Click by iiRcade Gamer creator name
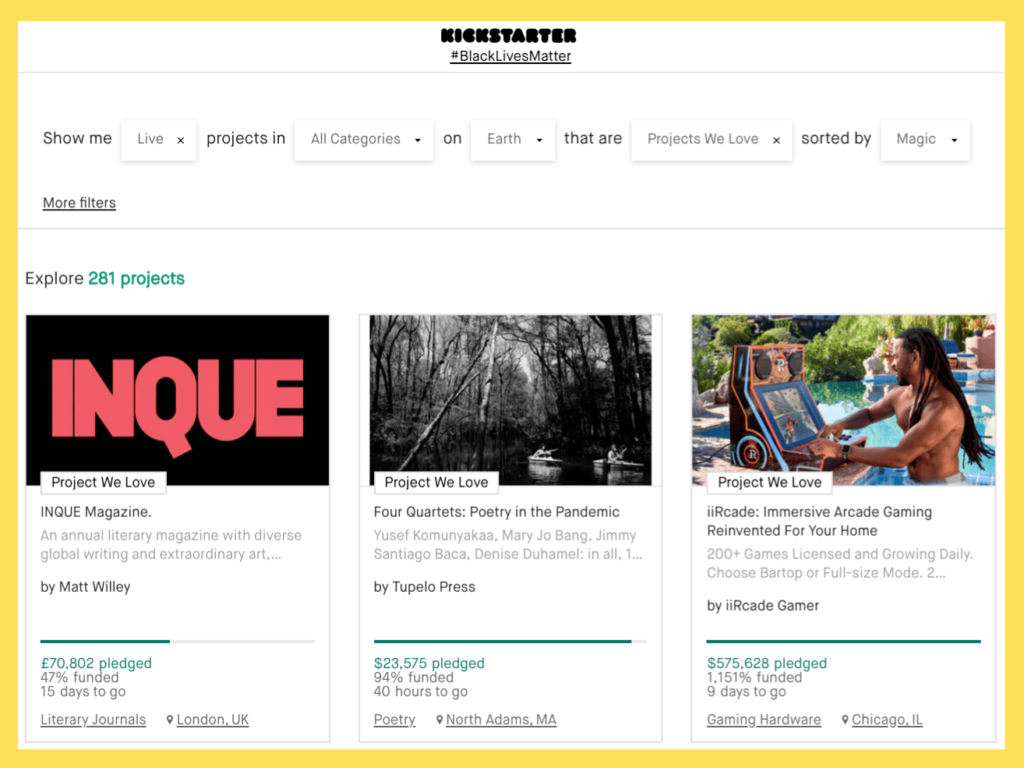This screenshot has height=768, width=1024. tap(763, 605)
